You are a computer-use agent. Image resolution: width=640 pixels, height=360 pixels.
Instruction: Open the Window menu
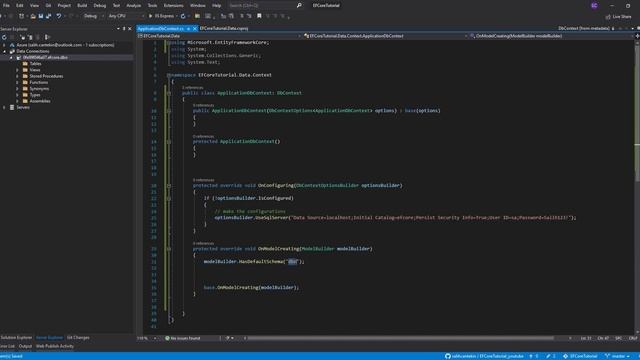(x=198, y=6)
